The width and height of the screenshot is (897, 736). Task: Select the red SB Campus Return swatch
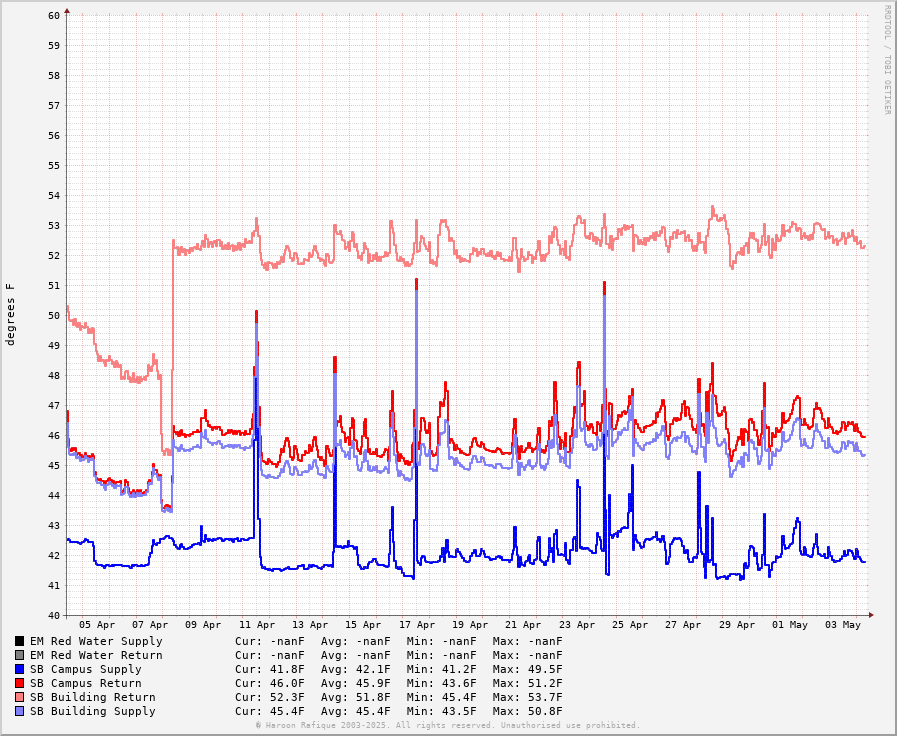pyautogui.click(x=19, y=683)
